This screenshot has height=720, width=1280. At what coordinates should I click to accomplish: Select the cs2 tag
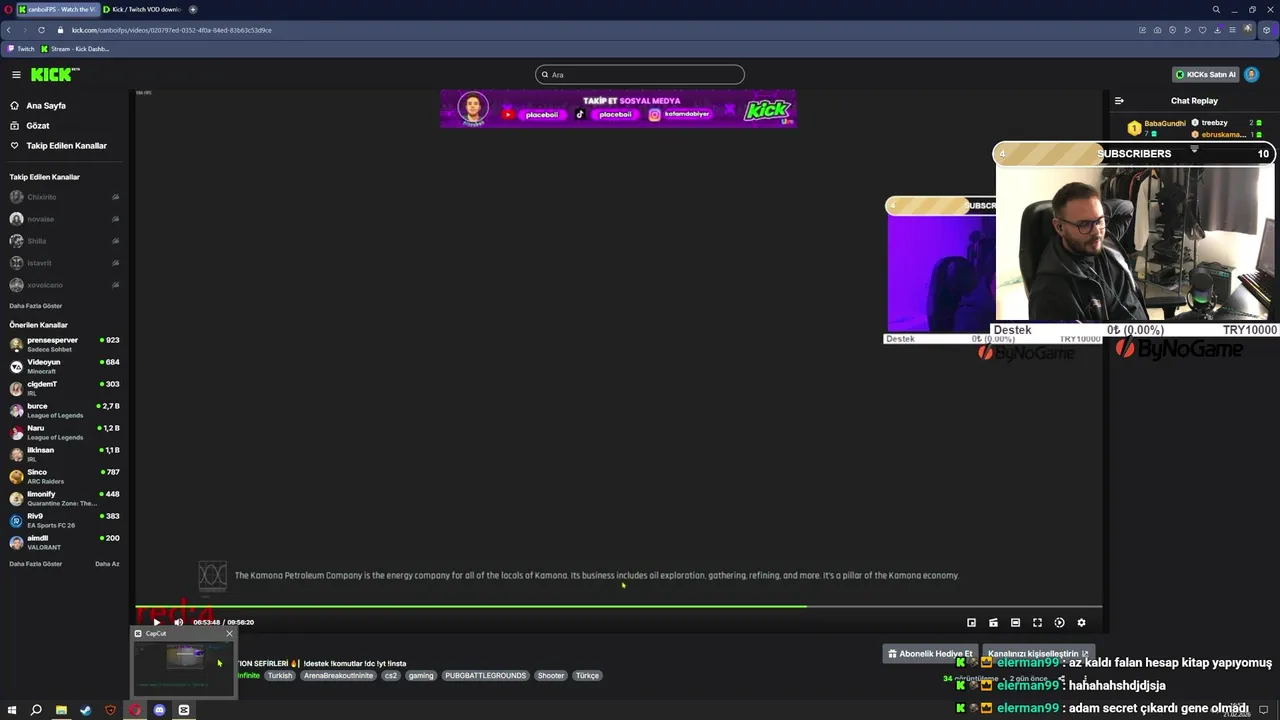point(391,675)
